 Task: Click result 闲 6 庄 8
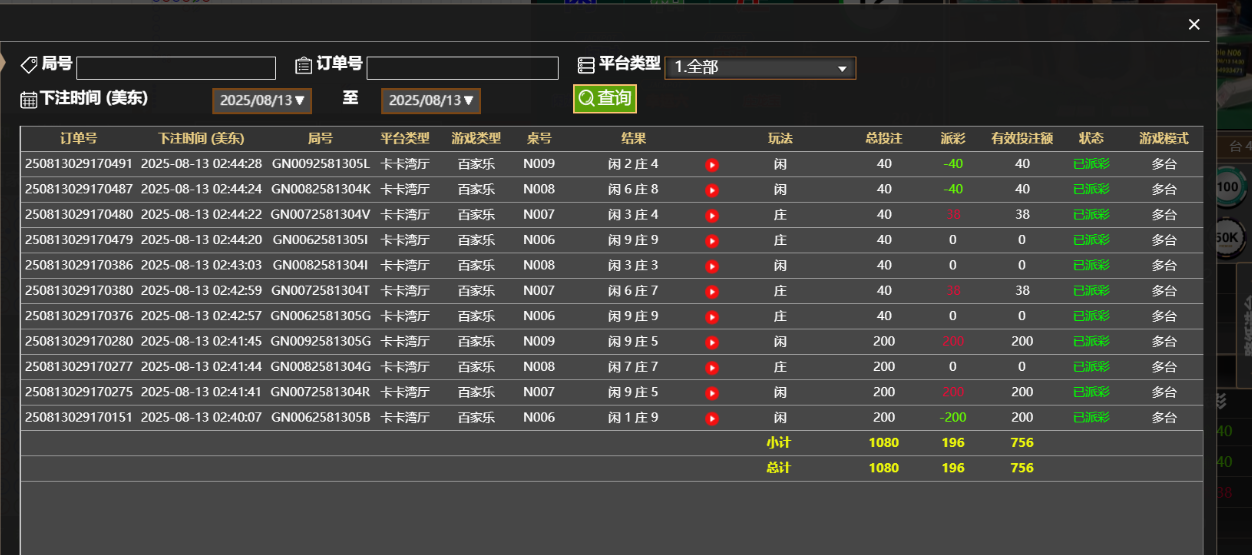634,189
